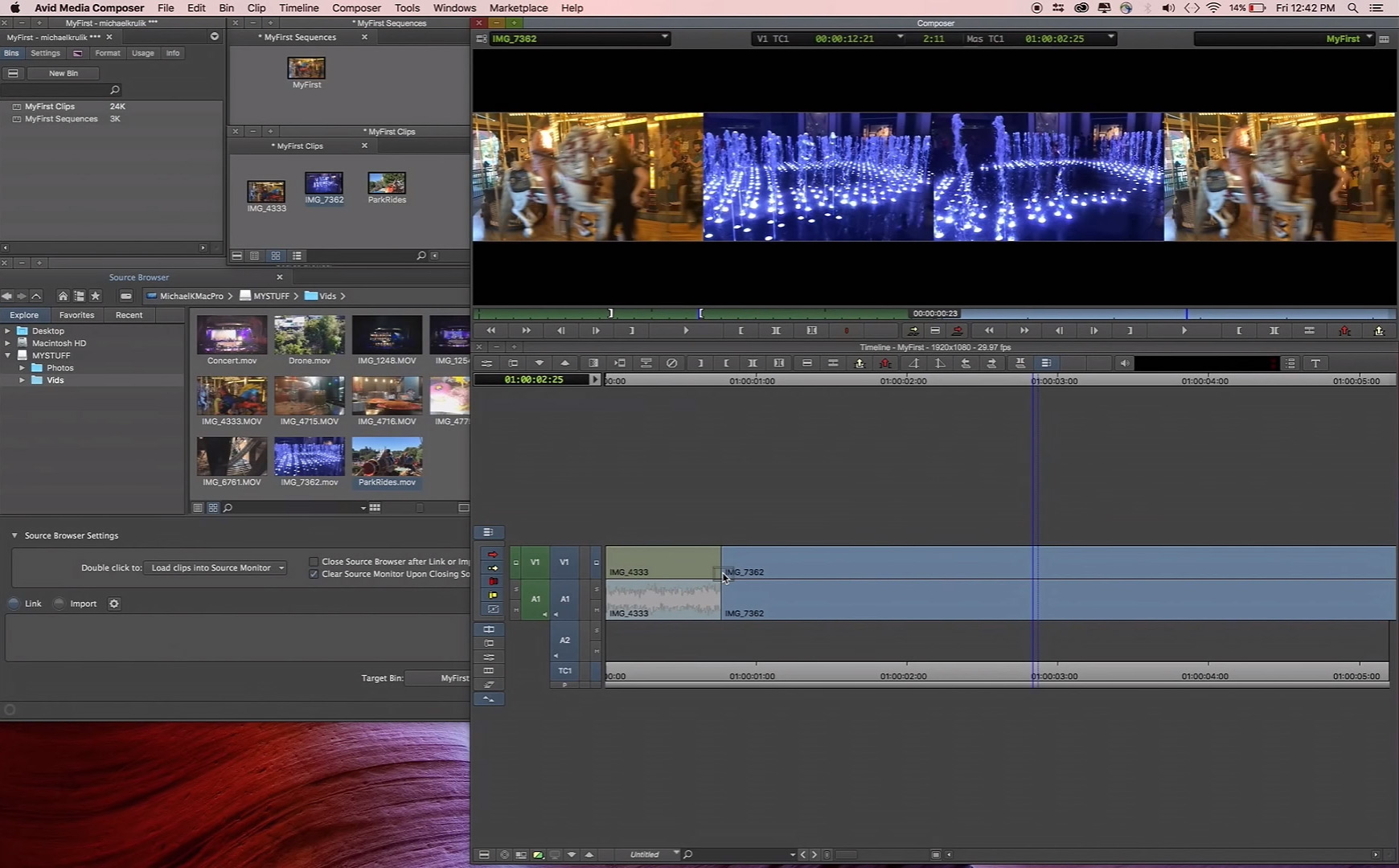Select the yellow Ripple Trim tool

pyautogui.click(x=493, y=596)
